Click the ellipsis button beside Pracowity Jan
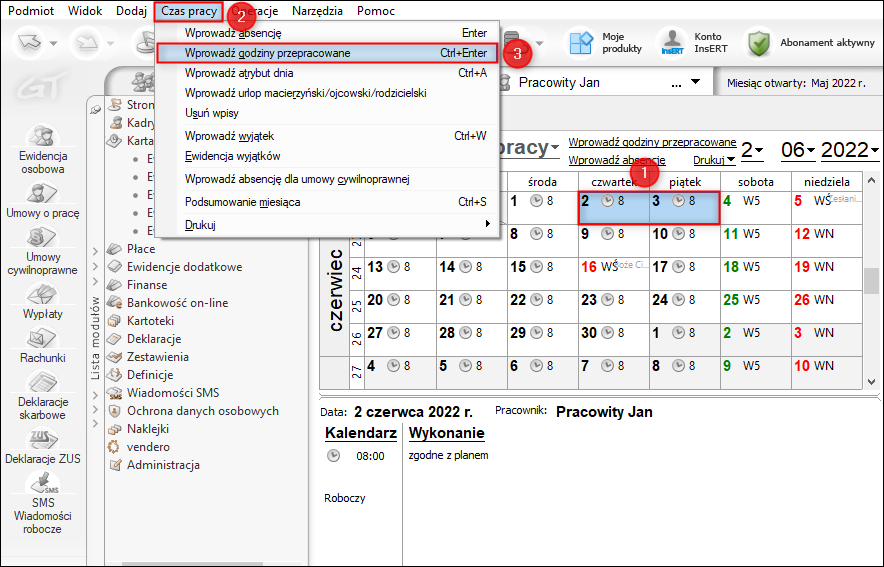 tap(677, 83)
